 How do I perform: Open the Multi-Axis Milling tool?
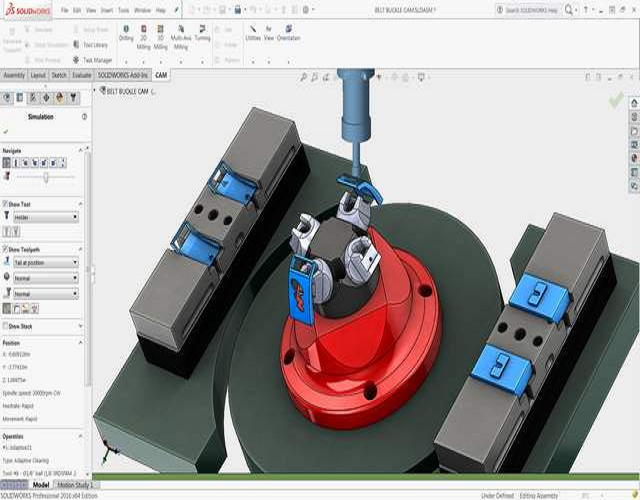181,31
